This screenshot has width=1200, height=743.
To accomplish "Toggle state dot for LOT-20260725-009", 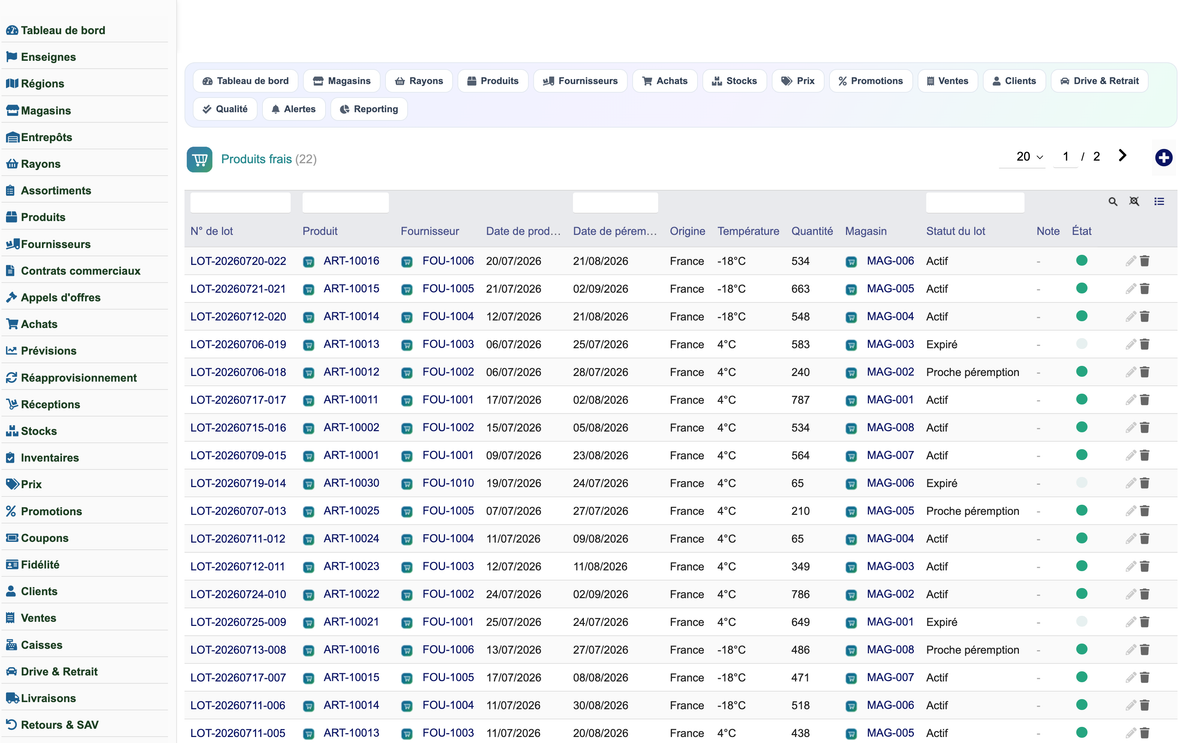I will tap(1081, 622).
